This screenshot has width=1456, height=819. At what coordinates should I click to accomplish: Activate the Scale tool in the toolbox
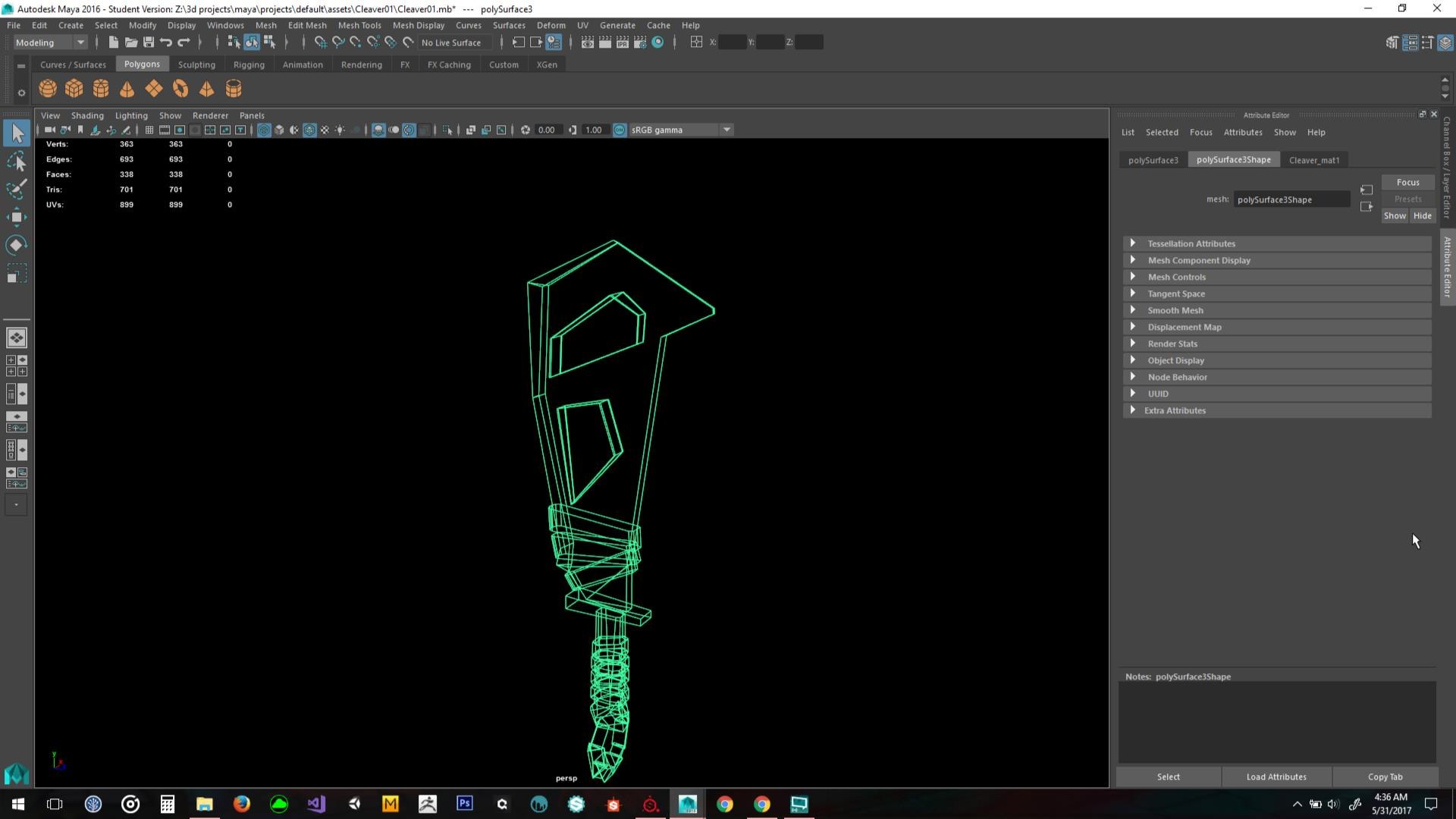pos(17,272)
